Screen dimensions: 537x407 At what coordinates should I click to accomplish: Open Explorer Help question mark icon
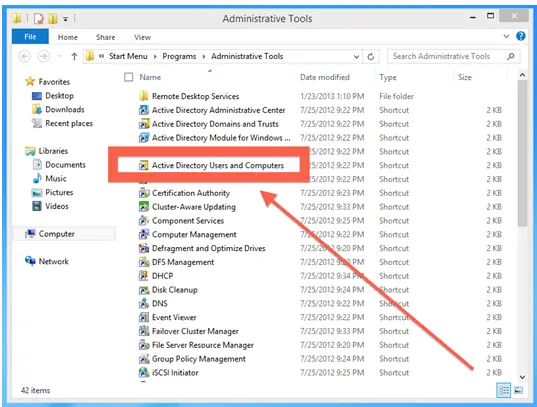pyautogui.click(x=521, y=36)
